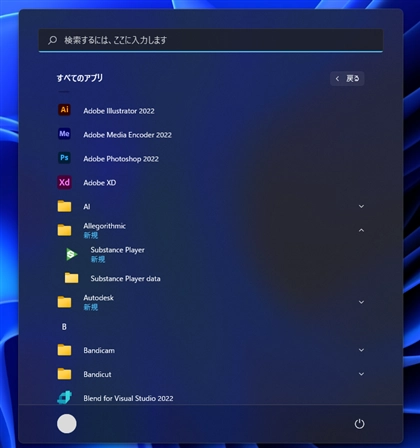
Task: Select the Adobe XD label
Action: click(x=100, y=183)
